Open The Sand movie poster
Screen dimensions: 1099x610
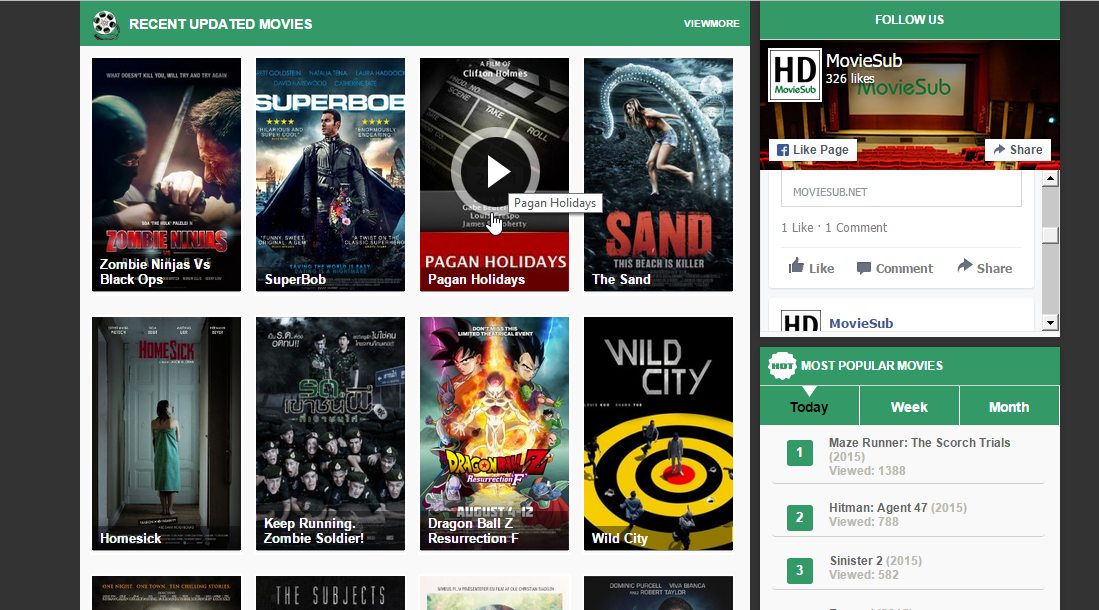(x=658, y=175)
